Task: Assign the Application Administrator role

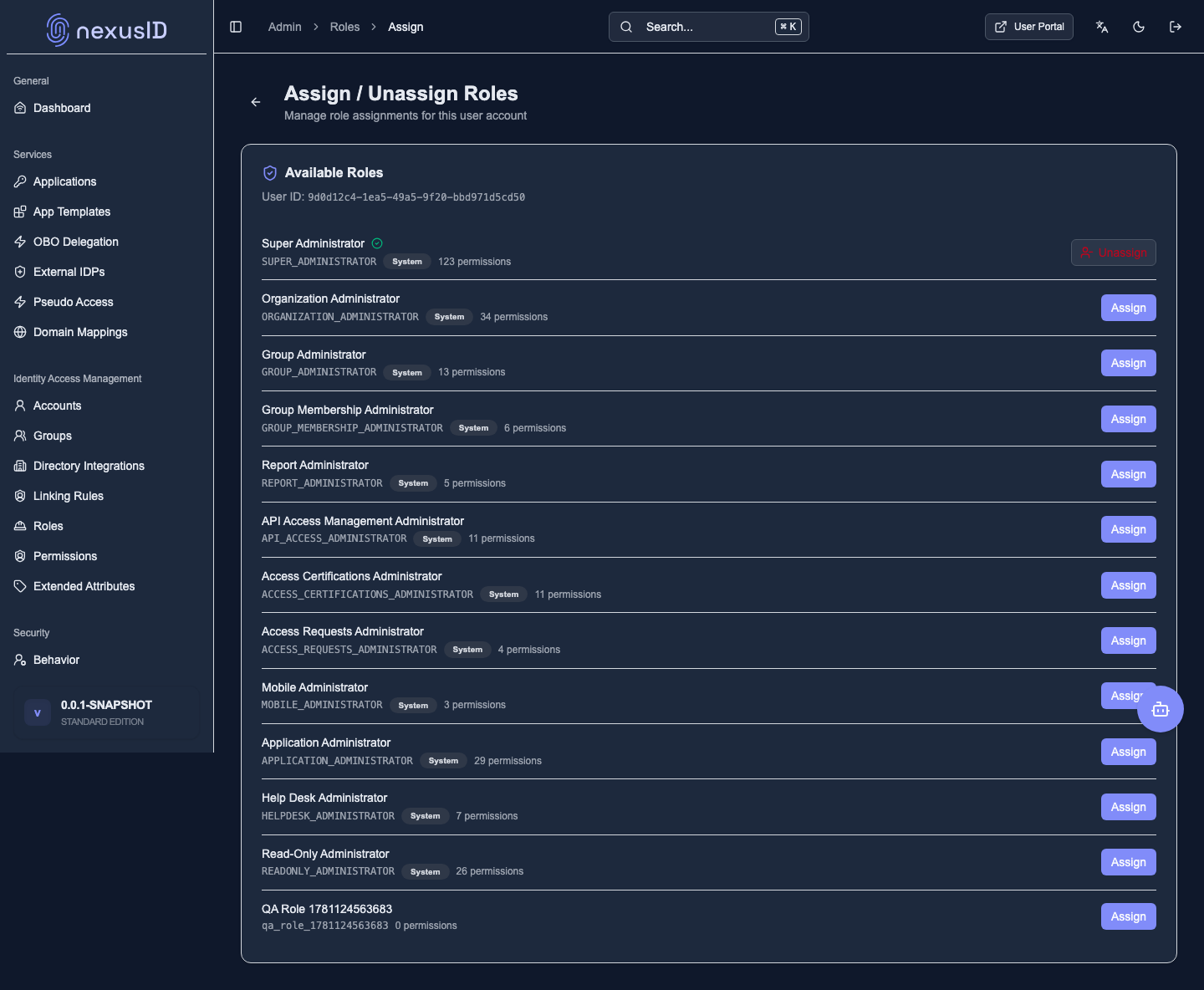Action: (1129, 752)
